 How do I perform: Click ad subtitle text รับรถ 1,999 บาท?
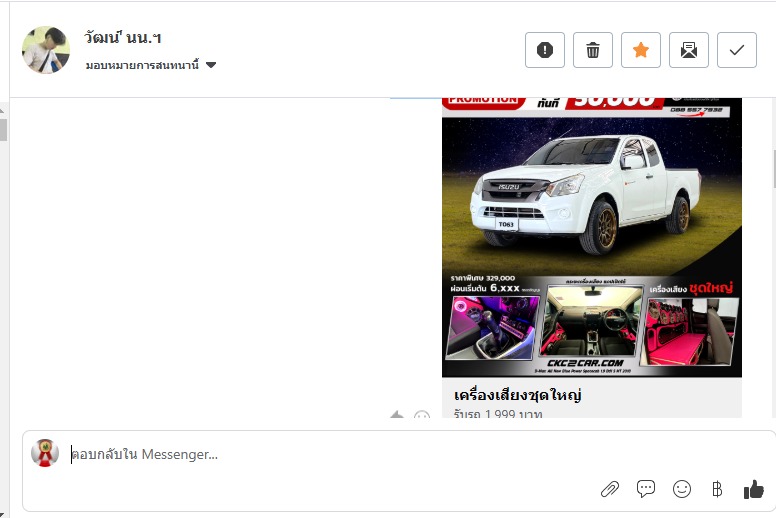click(498, 414)
